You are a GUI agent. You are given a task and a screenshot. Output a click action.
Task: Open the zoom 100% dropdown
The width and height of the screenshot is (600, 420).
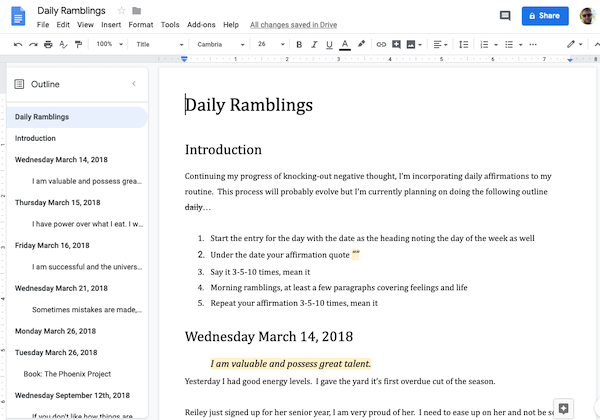point(108,44)
